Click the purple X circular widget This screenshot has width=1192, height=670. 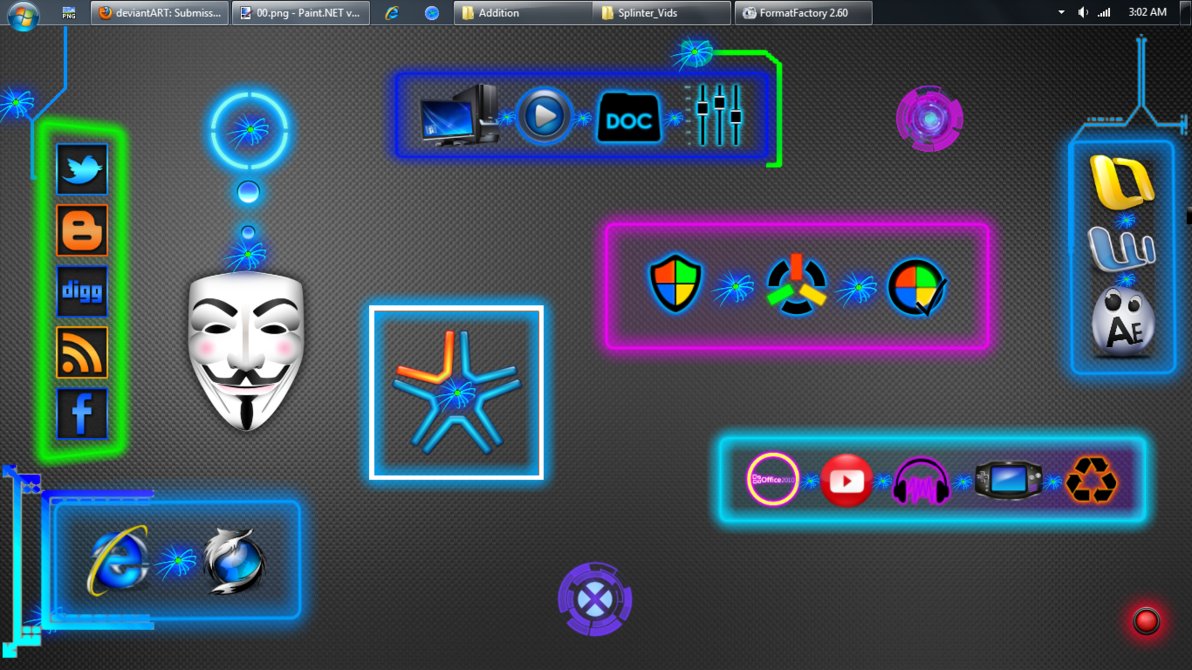click(594, 599)
